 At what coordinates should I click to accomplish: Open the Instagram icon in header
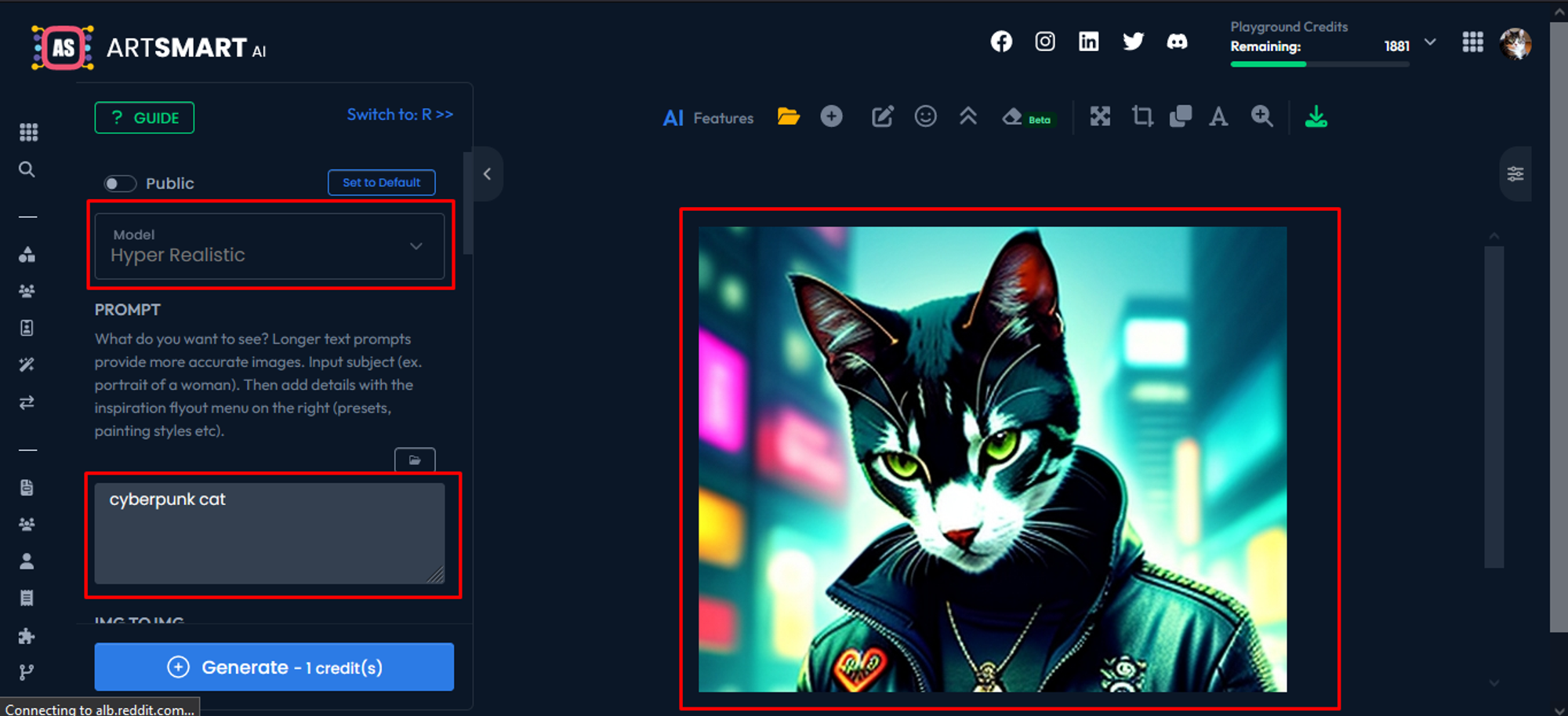(x=1045, y=42)
